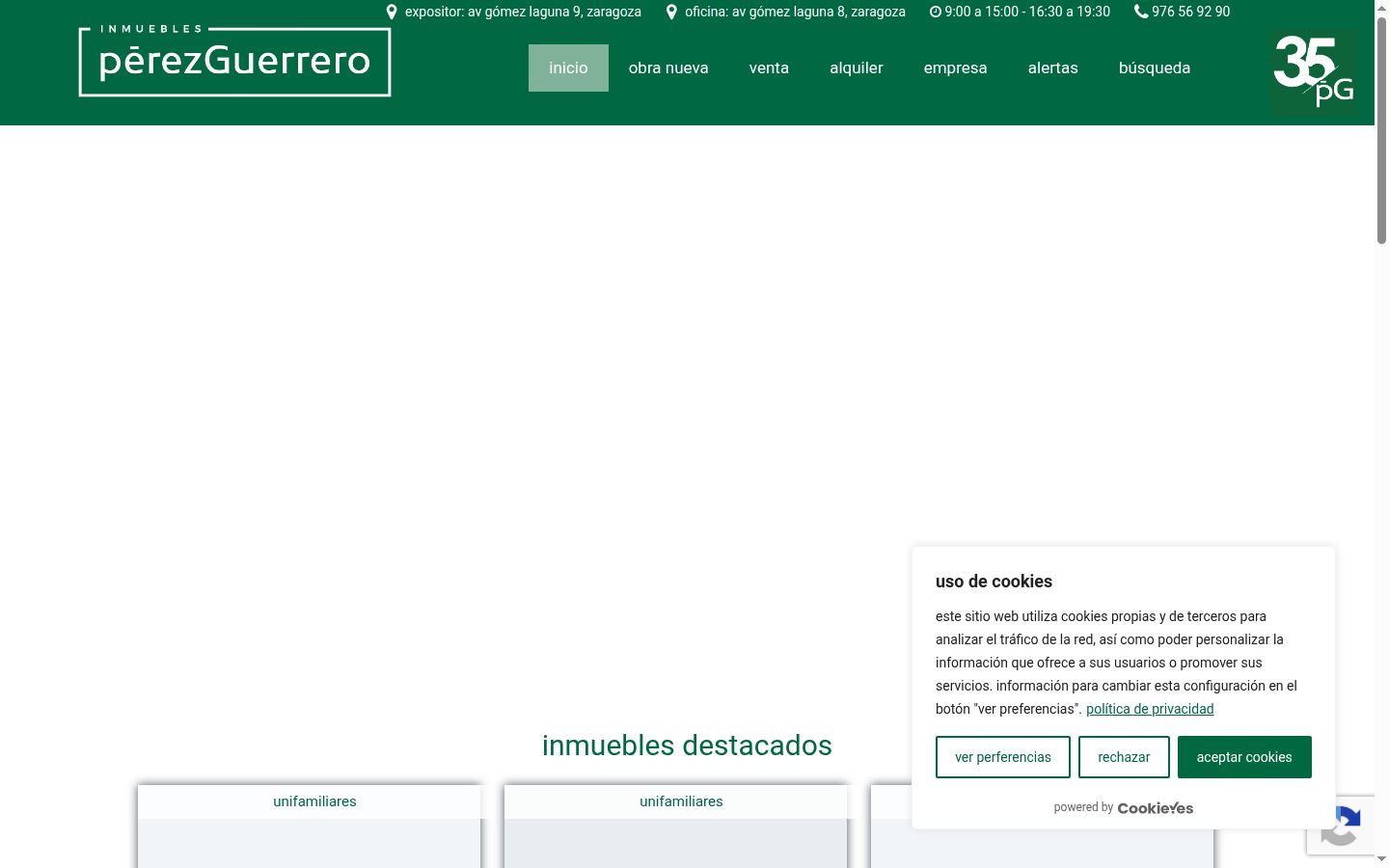Click the scrollbar down arrow

[1381, 858]
